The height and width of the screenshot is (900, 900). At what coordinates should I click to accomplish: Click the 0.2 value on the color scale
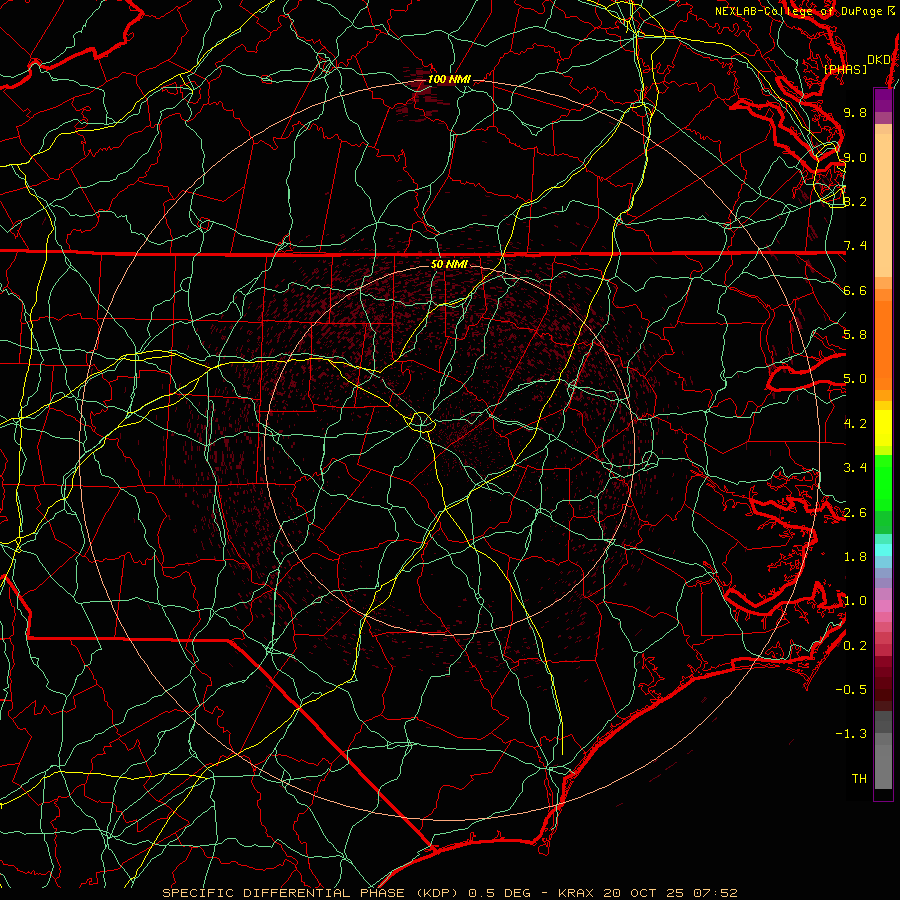tap(855, 646)
